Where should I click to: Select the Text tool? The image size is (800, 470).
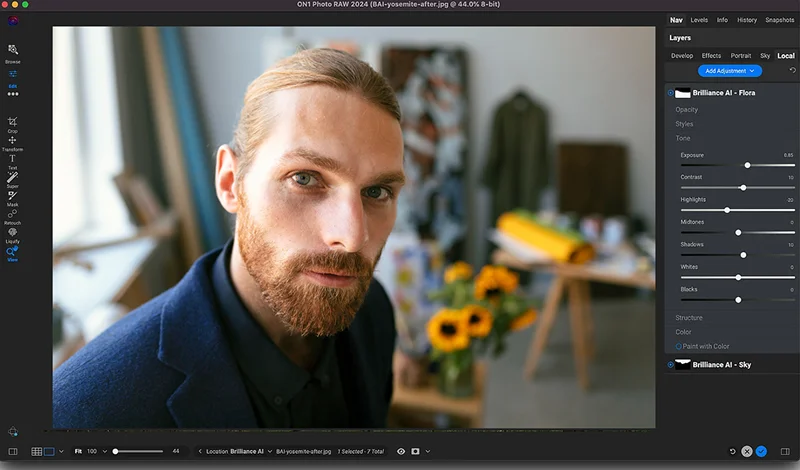(x=12, y=159)
